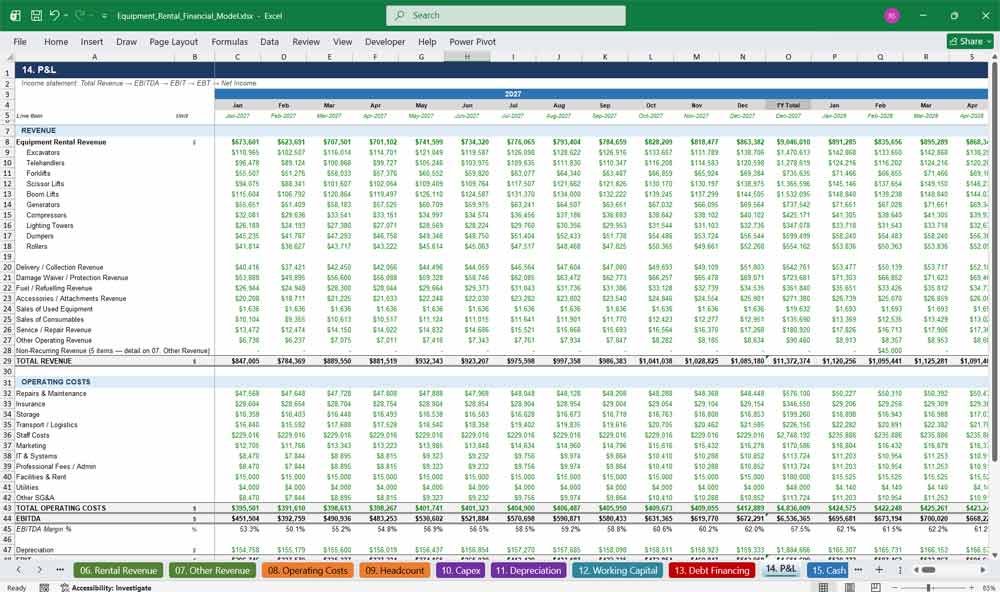Click the AutoSave Excel icon at top-left
1000x592 pixels.
click(15, 15)
